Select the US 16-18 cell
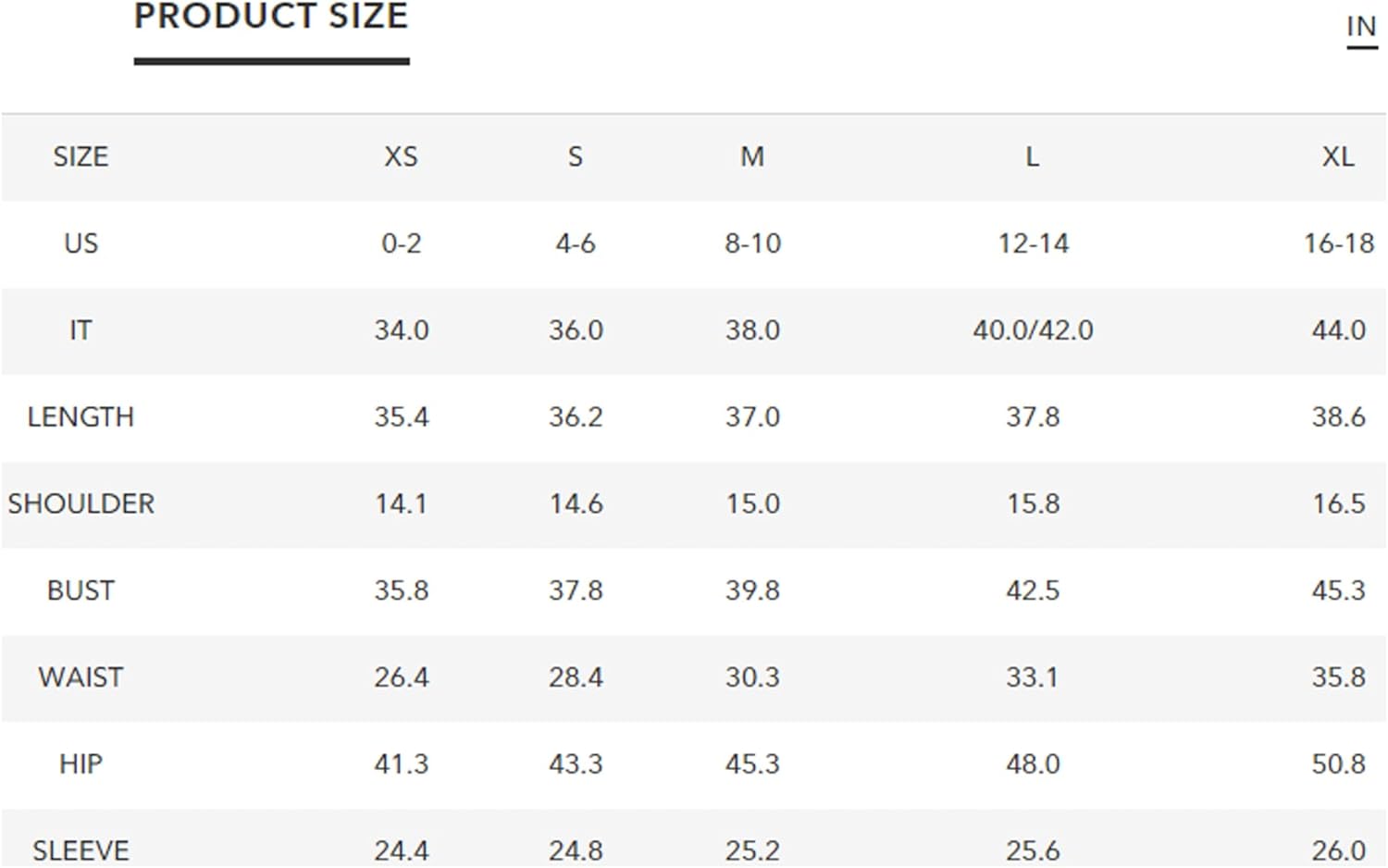1388x868 pixels. pyautogui.click(x=1339, y=243)
